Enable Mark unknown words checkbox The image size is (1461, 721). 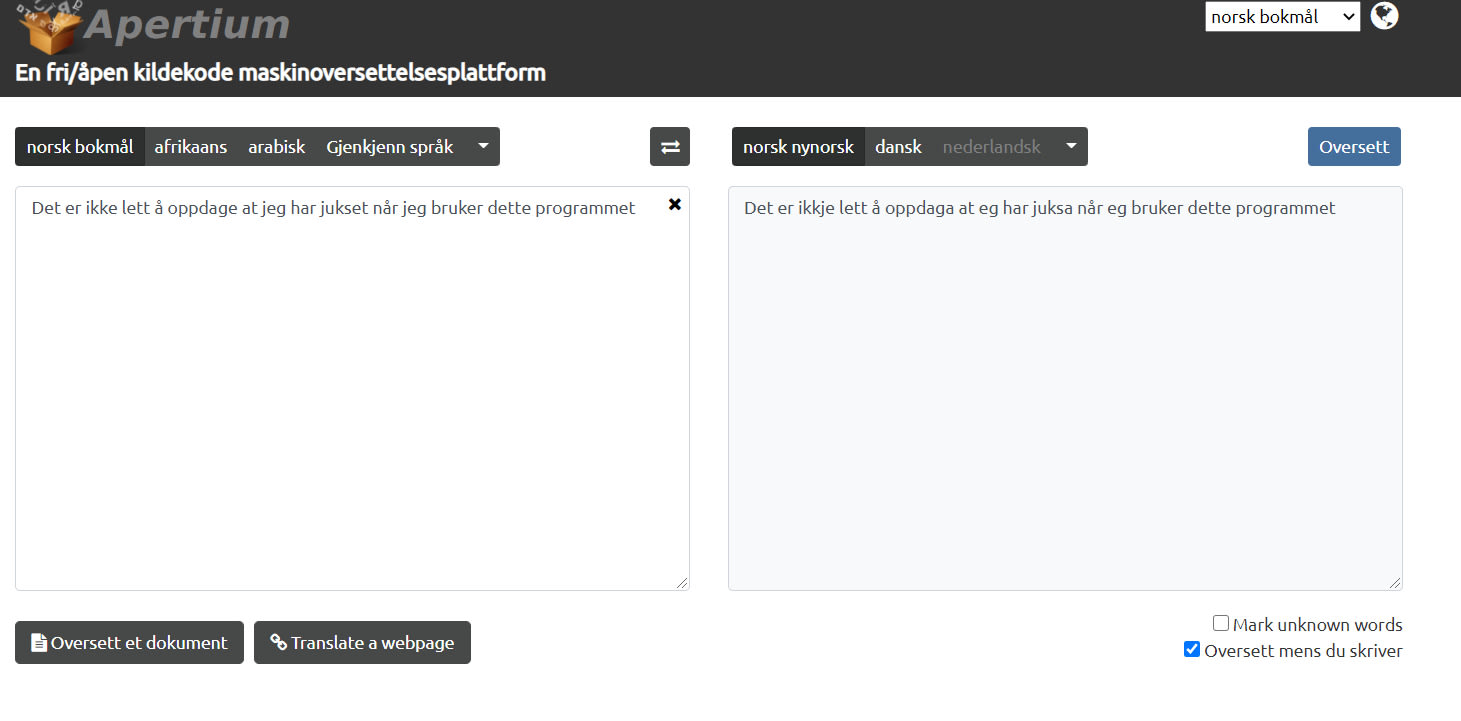click(x=1221, y=624)
